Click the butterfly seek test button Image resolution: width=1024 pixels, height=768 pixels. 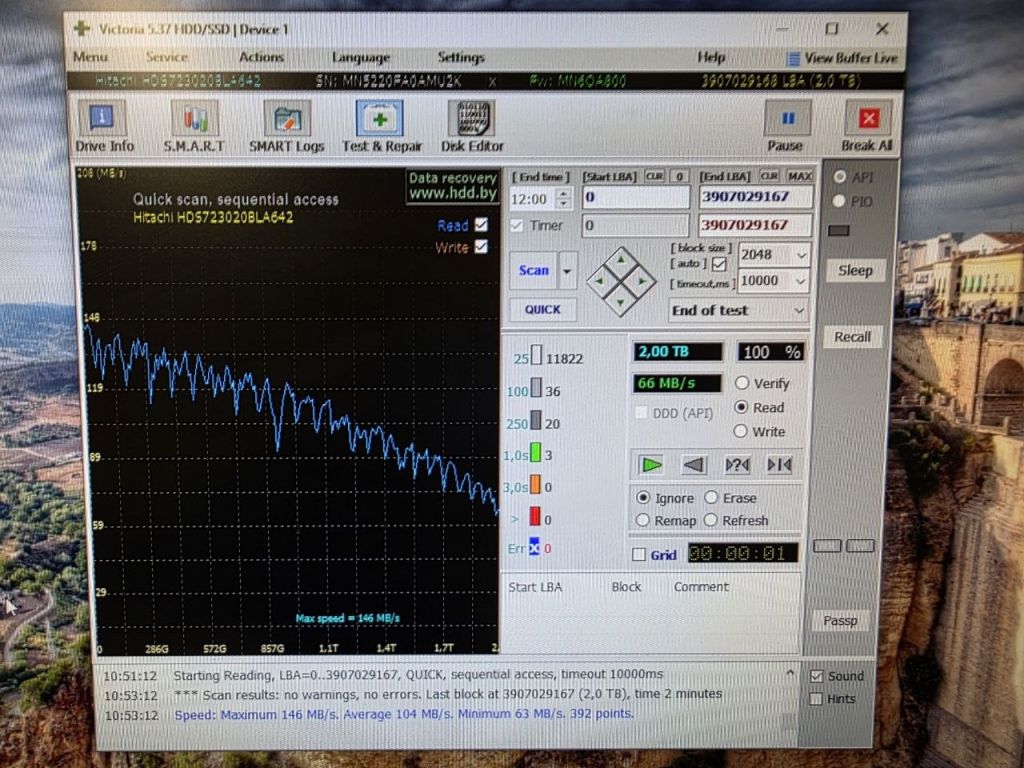pyautogui.click(x=779, y=464)
